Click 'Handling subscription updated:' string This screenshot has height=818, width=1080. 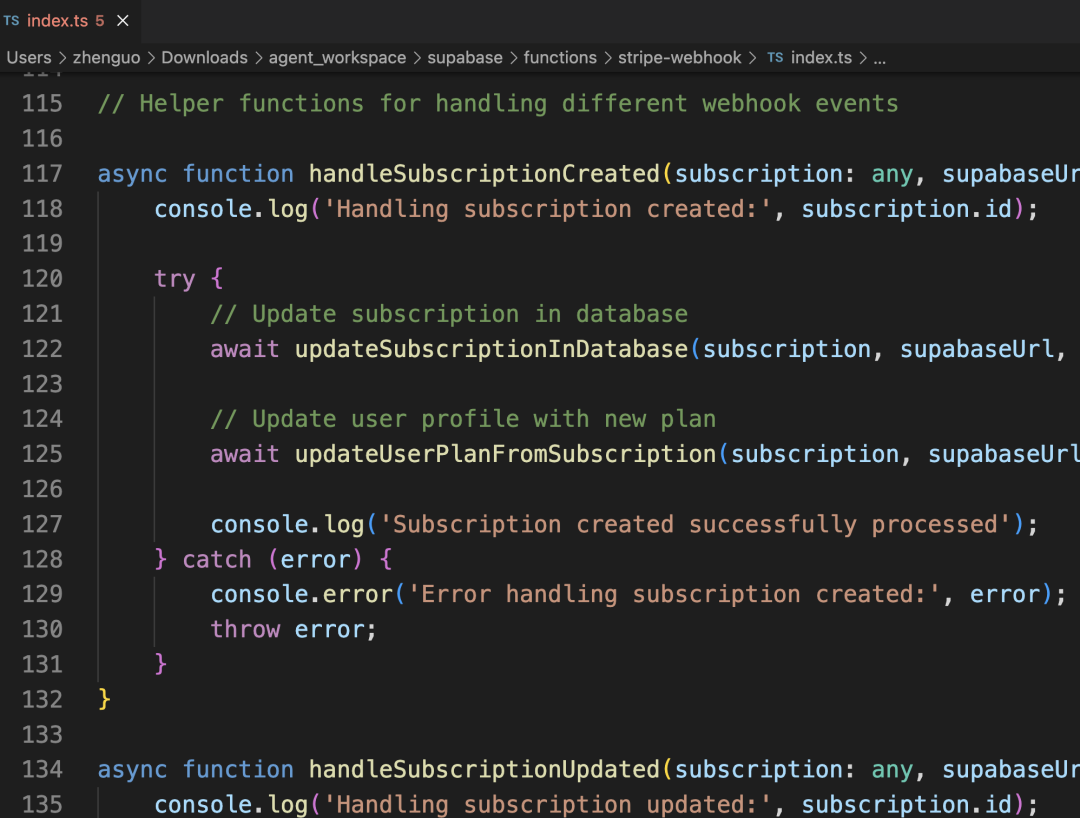tap(548, 804)
